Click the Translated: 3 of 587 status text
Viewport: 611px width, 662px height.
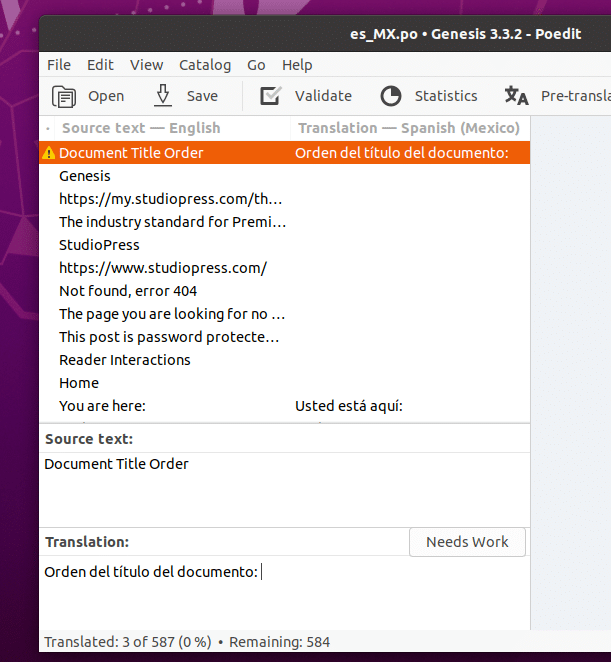click(x=128, y=642)
